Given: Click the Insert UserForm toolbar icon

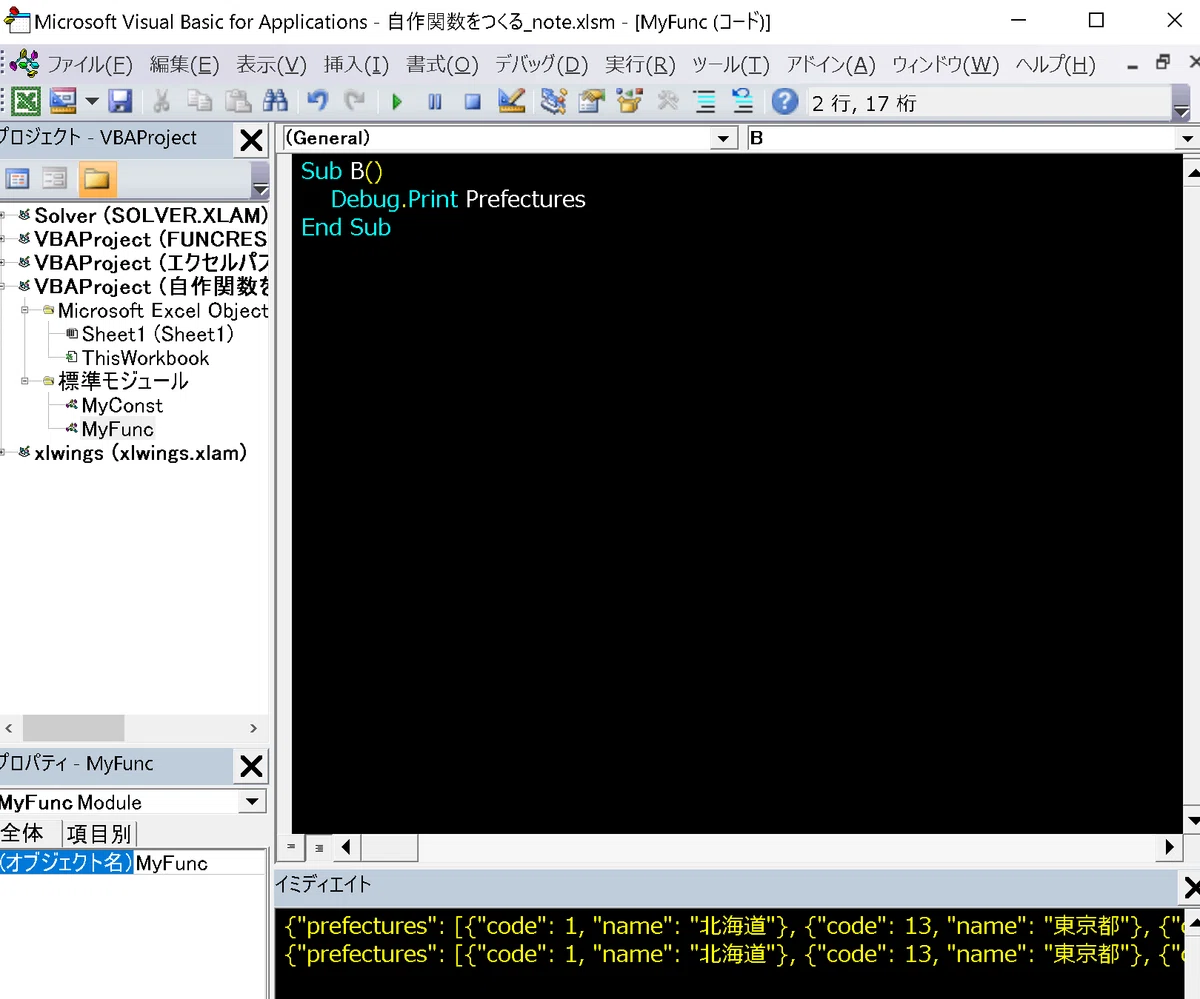Looking at the screenshot, I should (62, 101).
